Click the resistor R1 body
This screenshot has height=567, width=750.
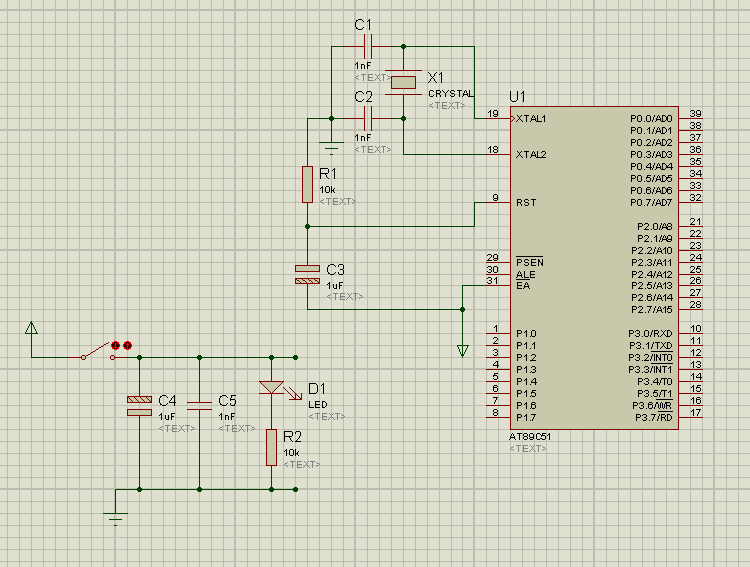click(308, 184)
